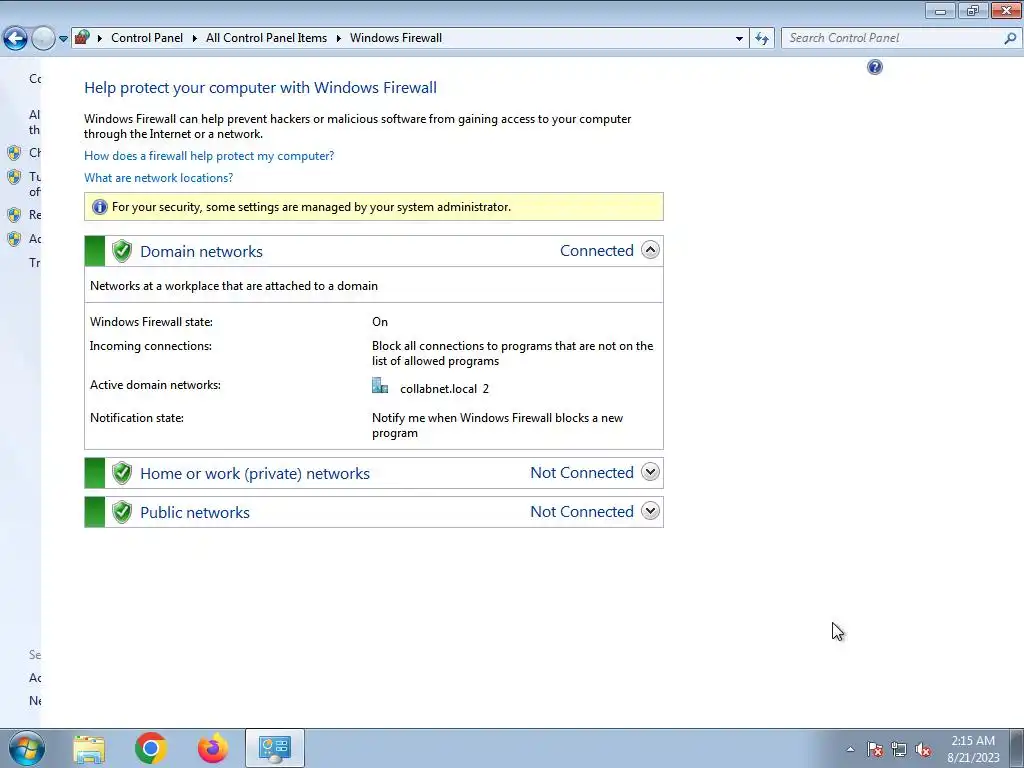
Task: Show hidden tray icons arrow
Action: (850, 749)
